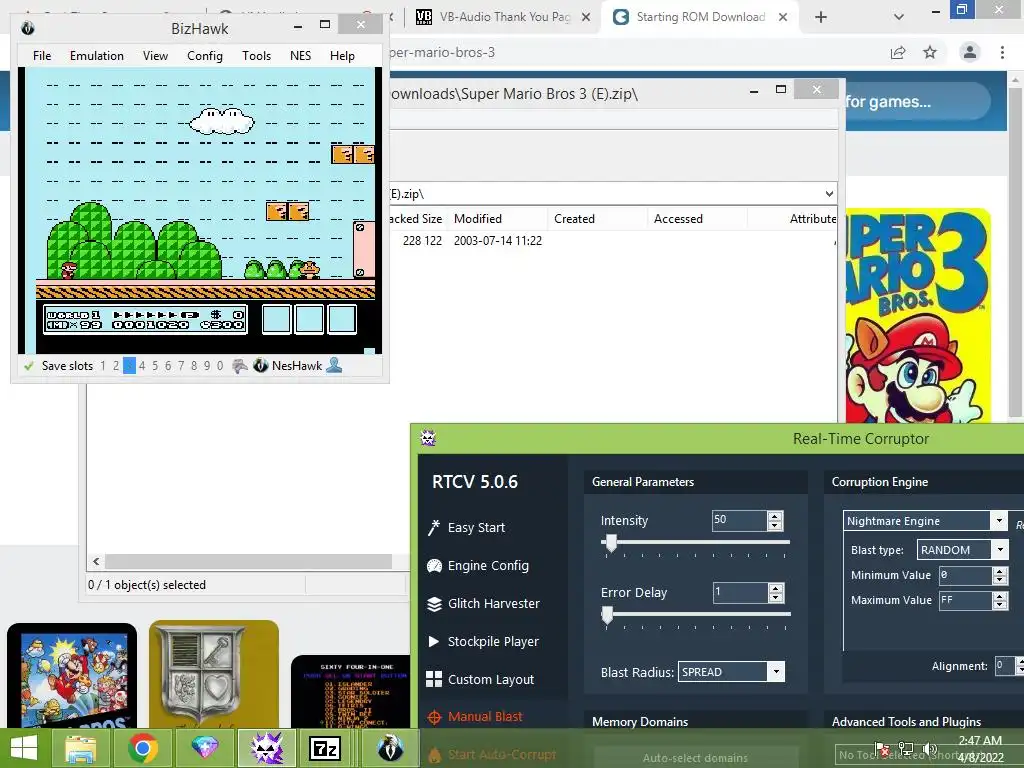Decrease Maximum Value with the down arrow
The width and height of the screenshot is (1024, 768).
[1000, 605]
